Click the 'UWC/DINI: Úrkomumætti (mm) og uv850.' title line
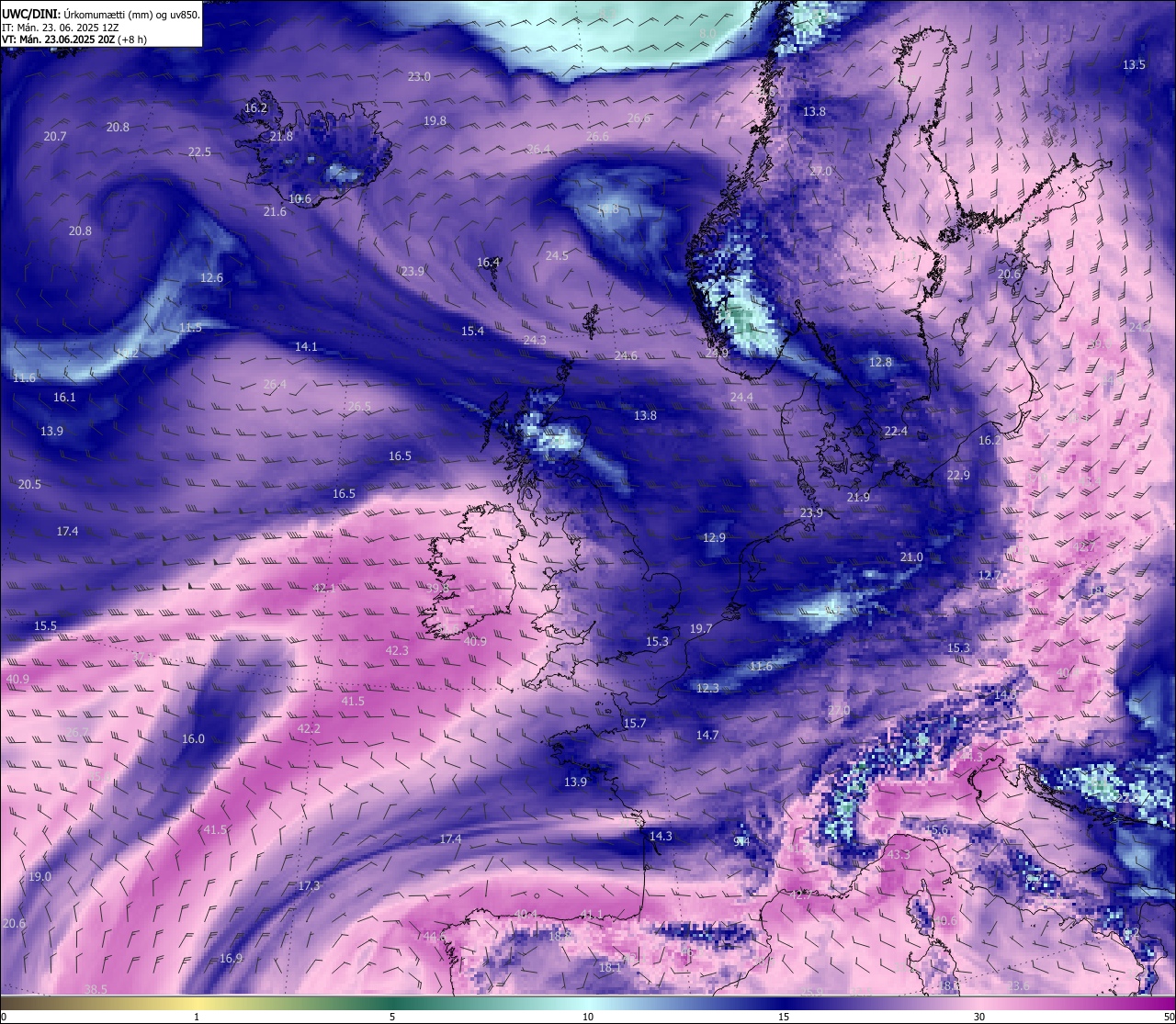The image size is (1176, 1024). (101, 14)
